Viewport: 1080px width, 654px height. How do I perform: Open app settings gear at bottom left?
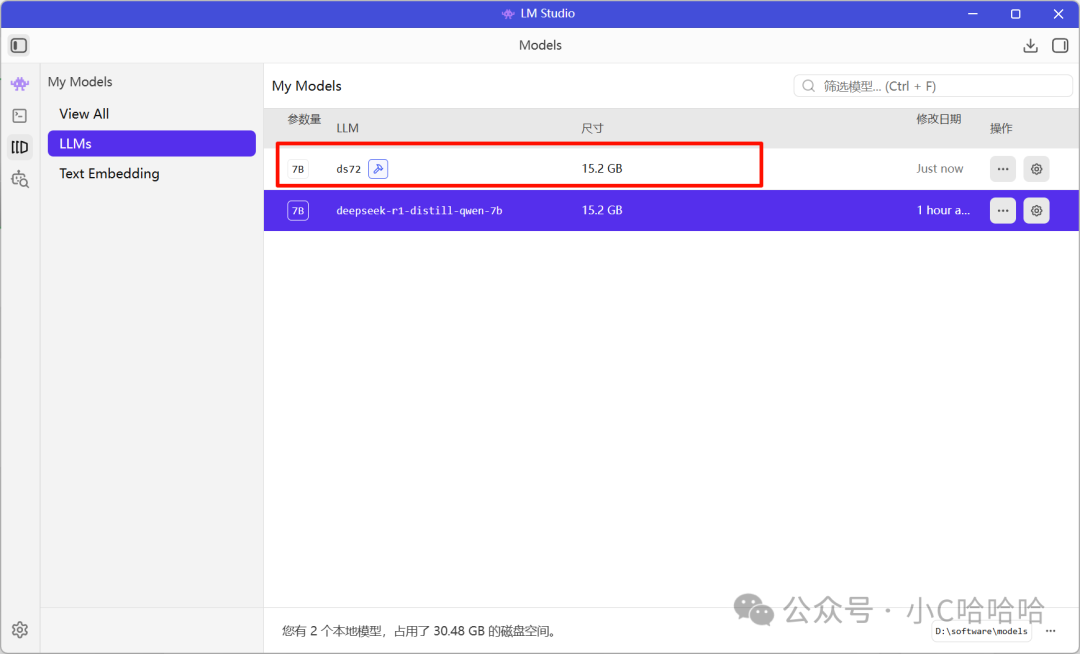tap(20, 630)
